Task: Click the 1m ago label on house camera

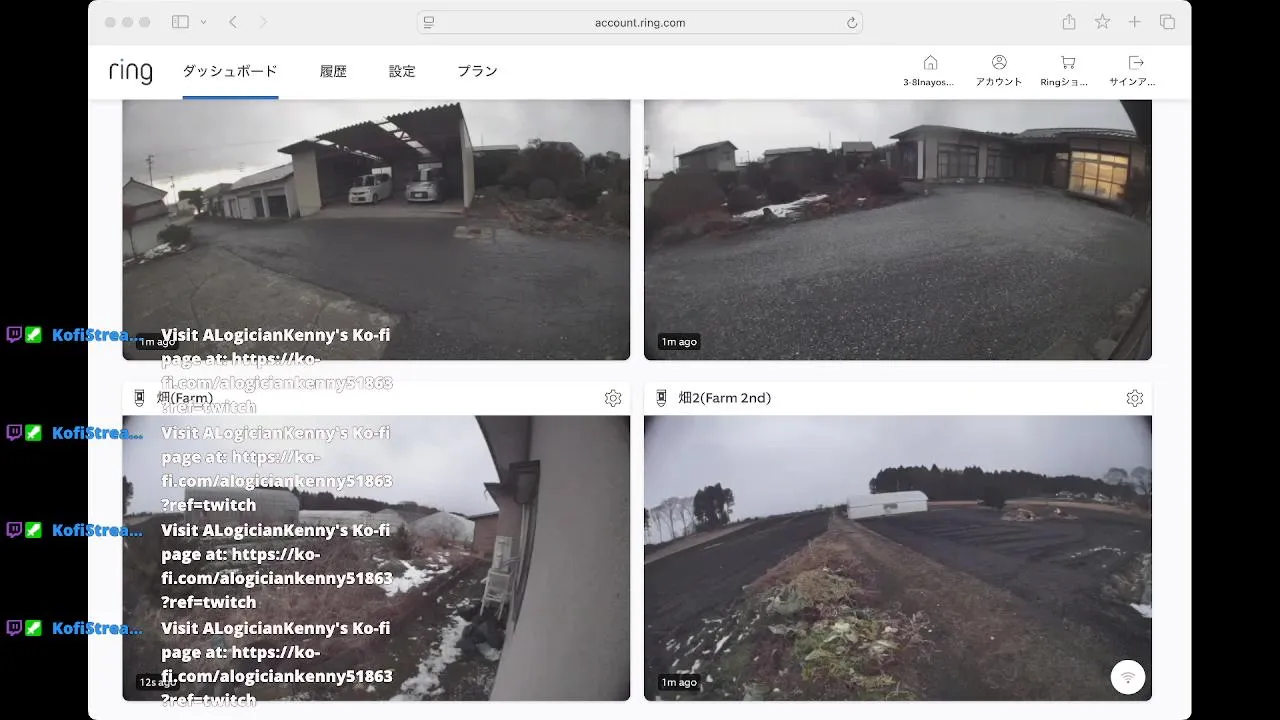Action: coord(679,342)
